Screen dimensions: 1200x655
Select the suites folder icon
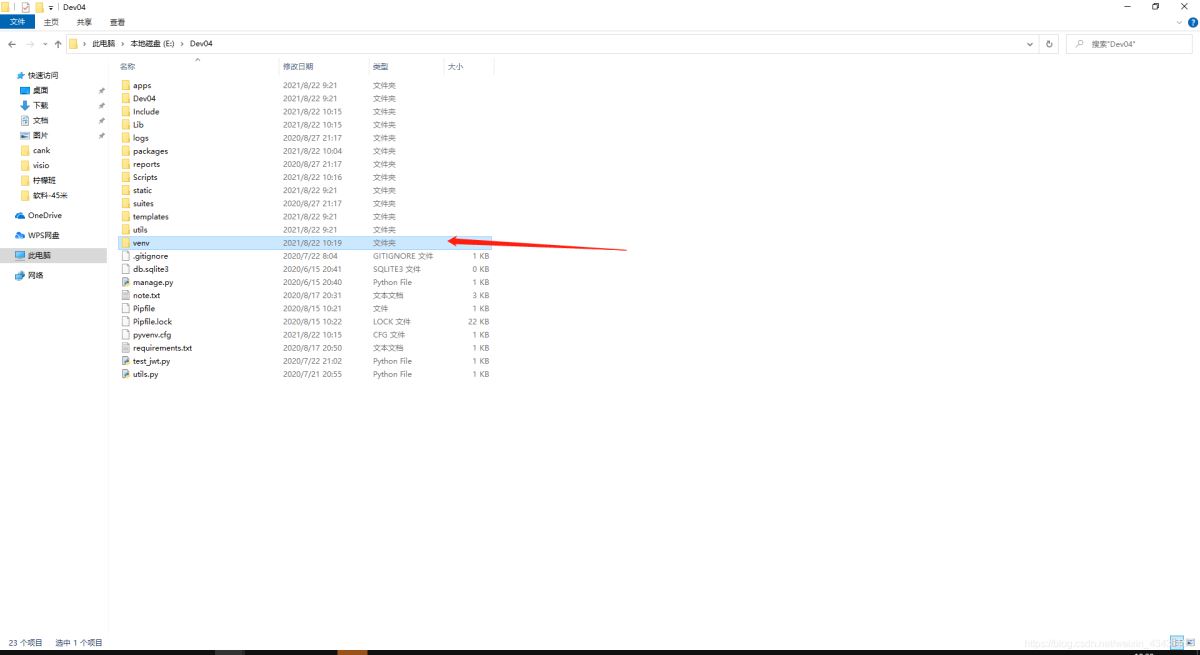coord(125,203)
